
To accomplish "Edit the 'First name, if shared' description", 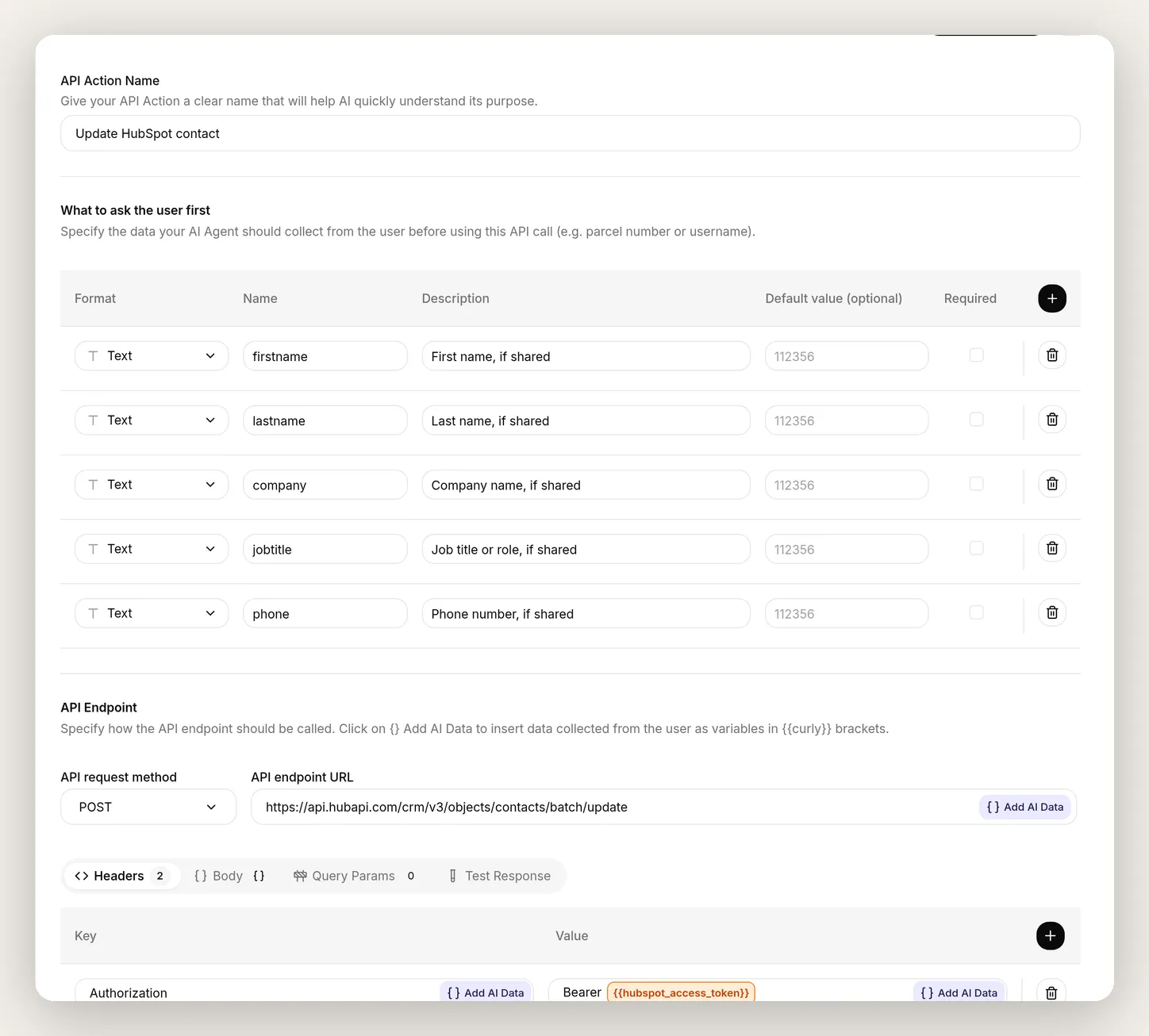I will (x=586, y=356).
